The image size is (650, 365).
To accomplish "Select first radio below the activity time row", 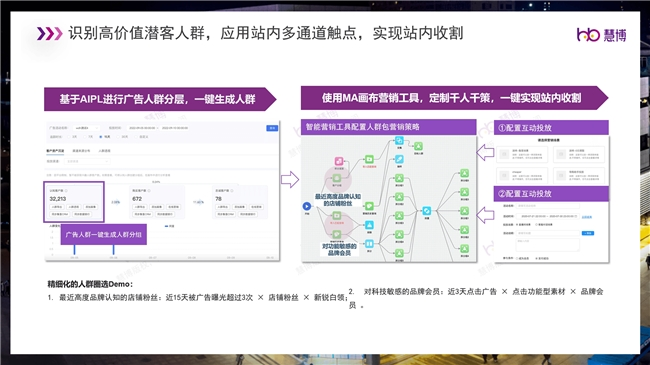I will tap(517, 224).
